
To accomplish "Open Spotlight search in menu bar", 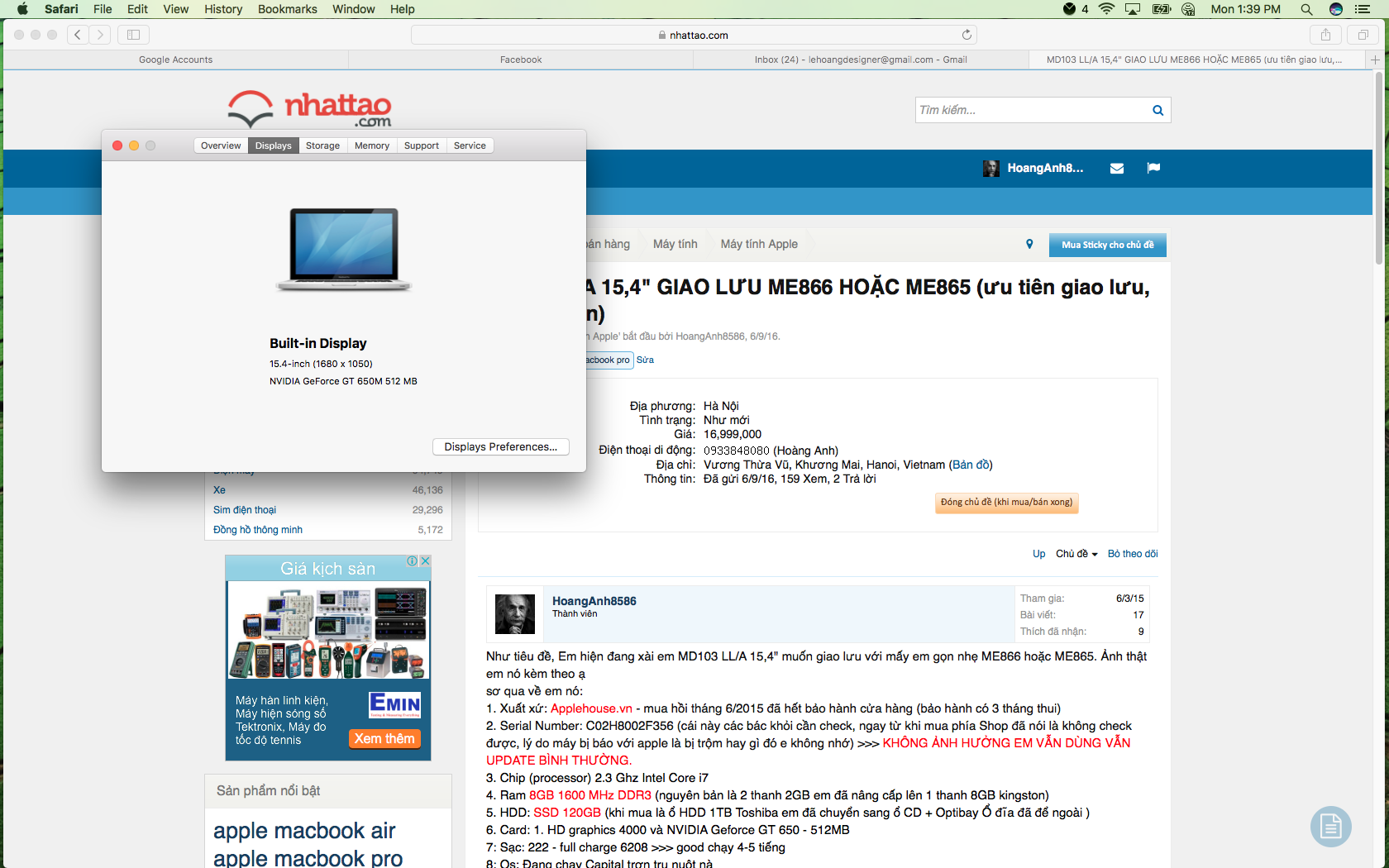I will click(x=1306, y=9).
